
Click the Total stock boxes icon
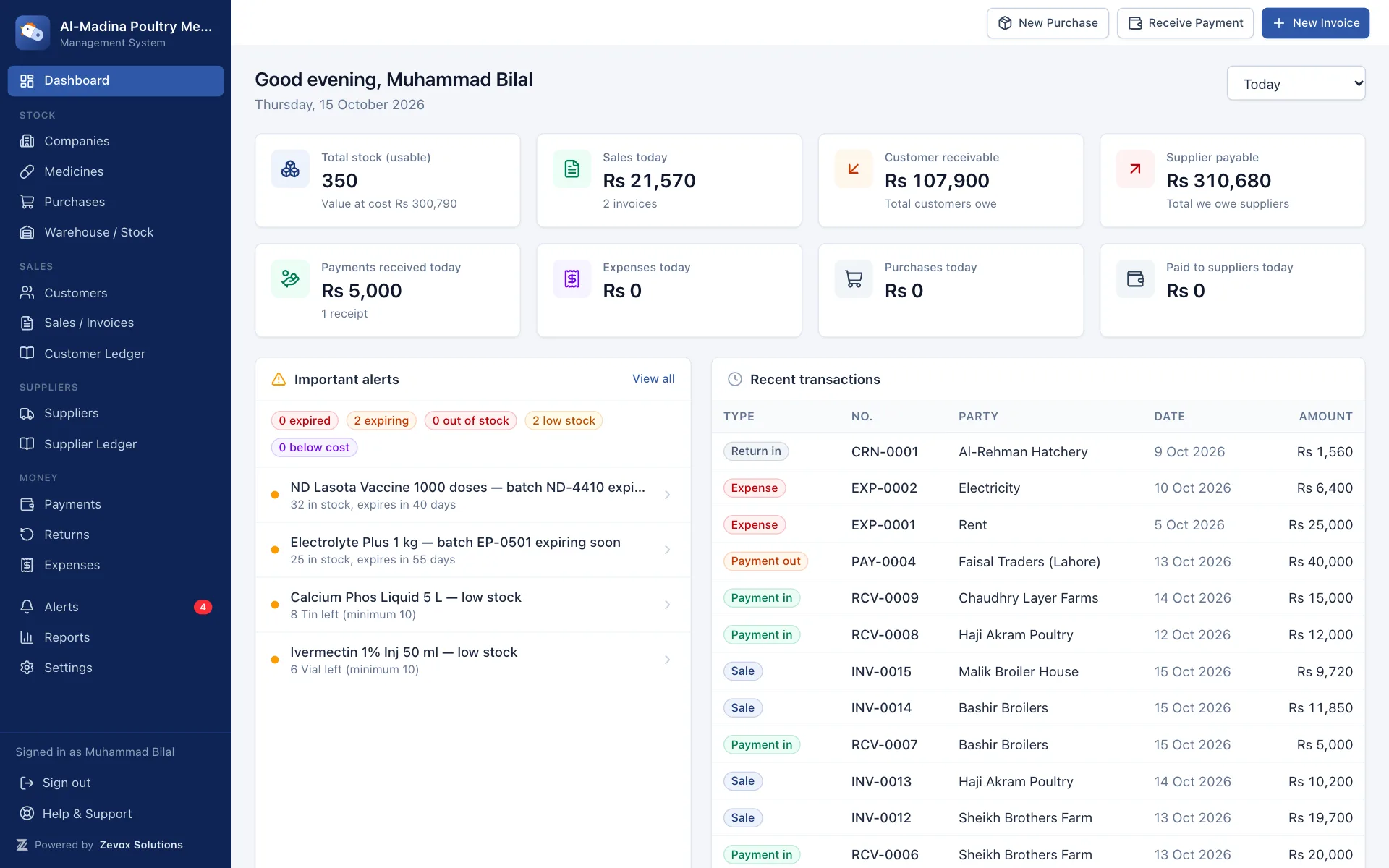coord(290,169)
